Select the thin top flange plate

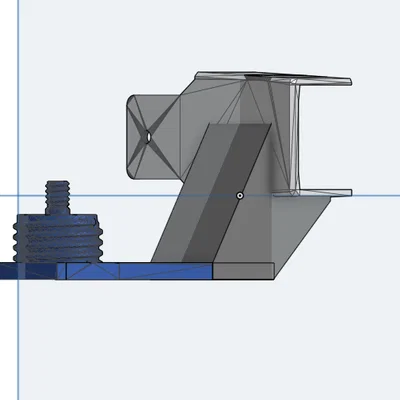(x=273, y=78)
